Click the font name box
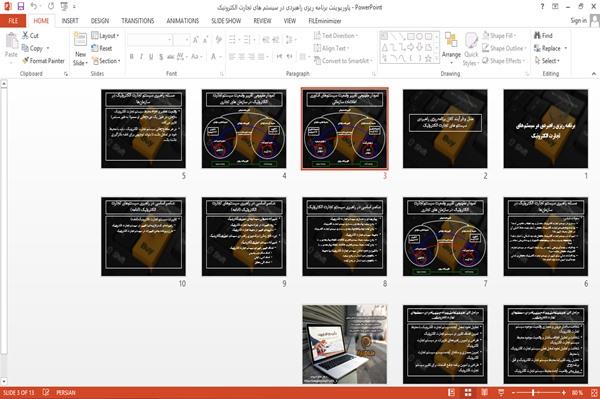This screenshot has height=399, width=600. click(149, 40)
